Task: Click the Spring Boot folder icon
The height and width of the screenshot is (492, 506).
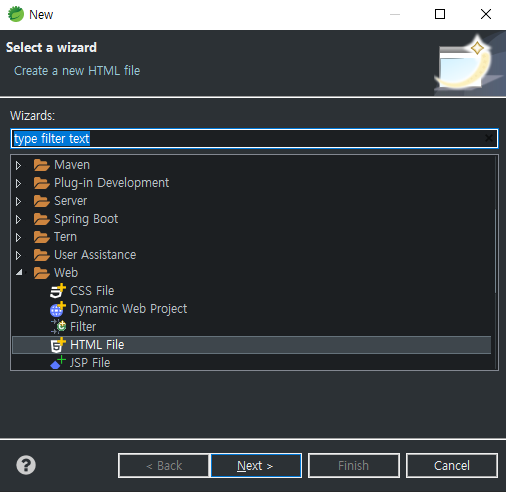Action: [x=42, y=219]
